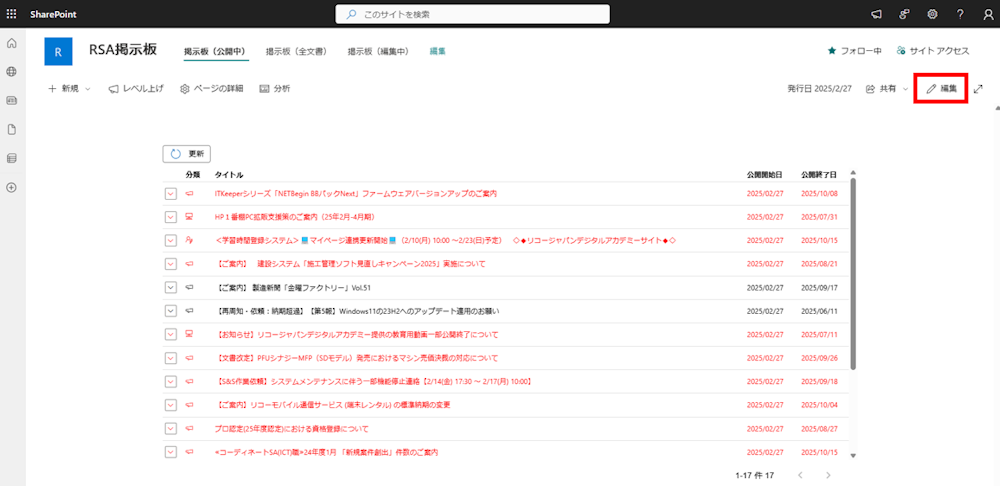Expand the Windows11の23H2 row chevron
Image resolution: width=1000 pixels, height=486 pixels.
pyautogui.click(x=170, y=311)
